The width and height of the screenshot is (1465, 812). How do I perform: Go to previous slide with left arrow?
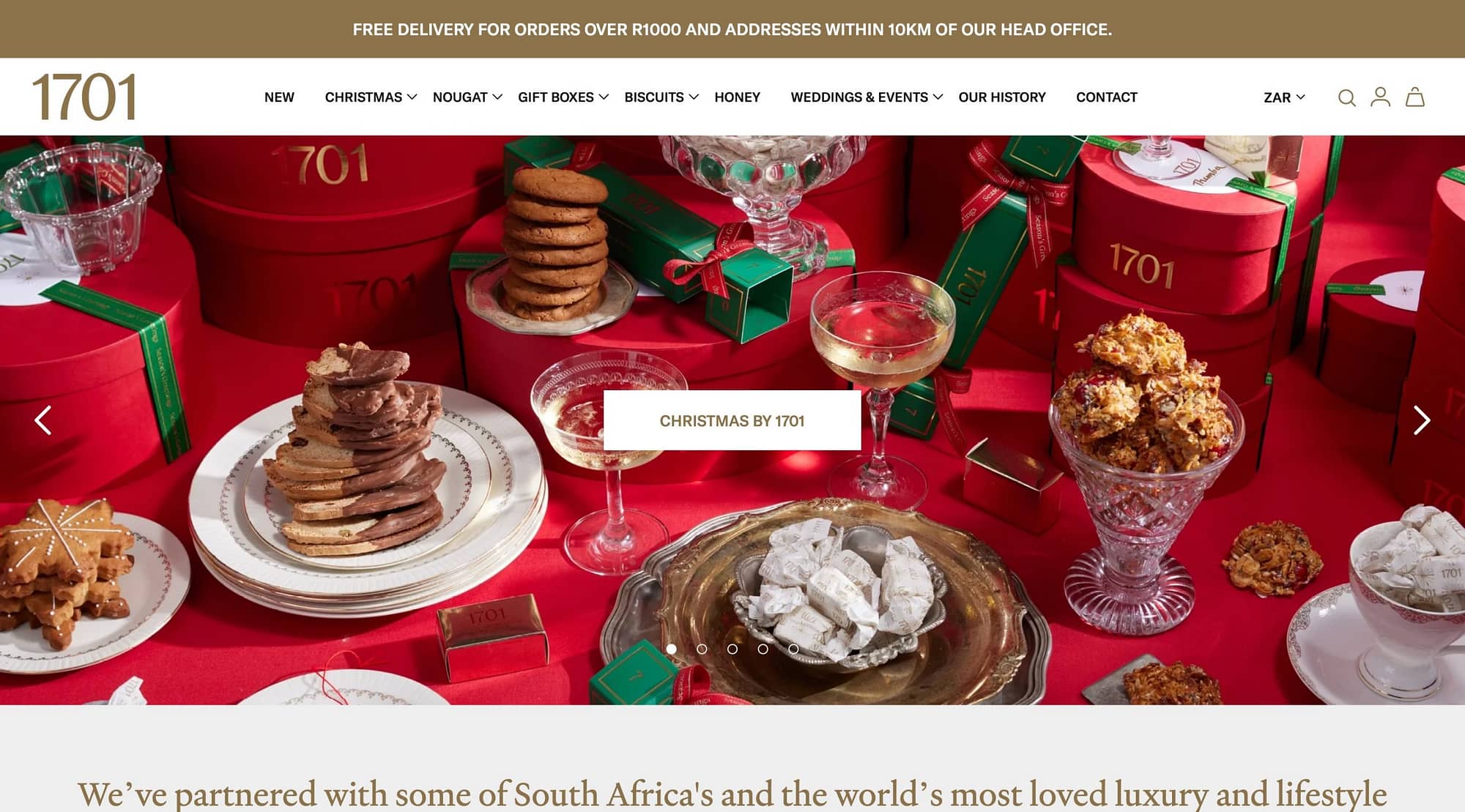43,420
